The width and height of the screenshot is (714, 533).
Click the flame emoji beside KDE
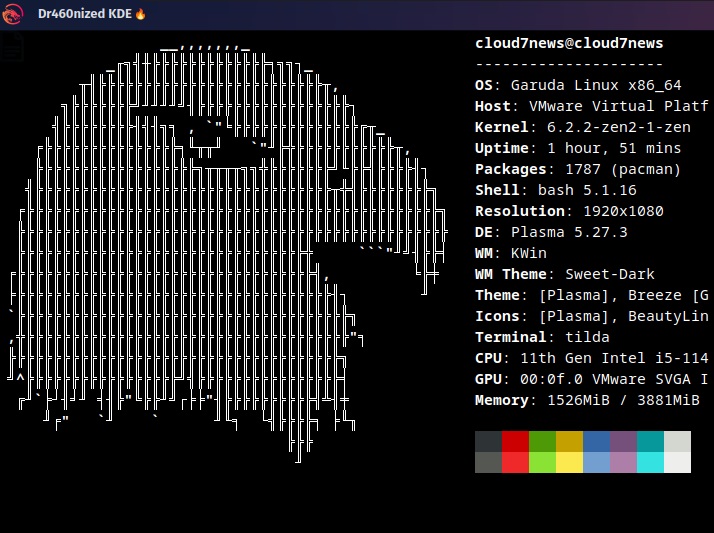click(x=140, y=14)
